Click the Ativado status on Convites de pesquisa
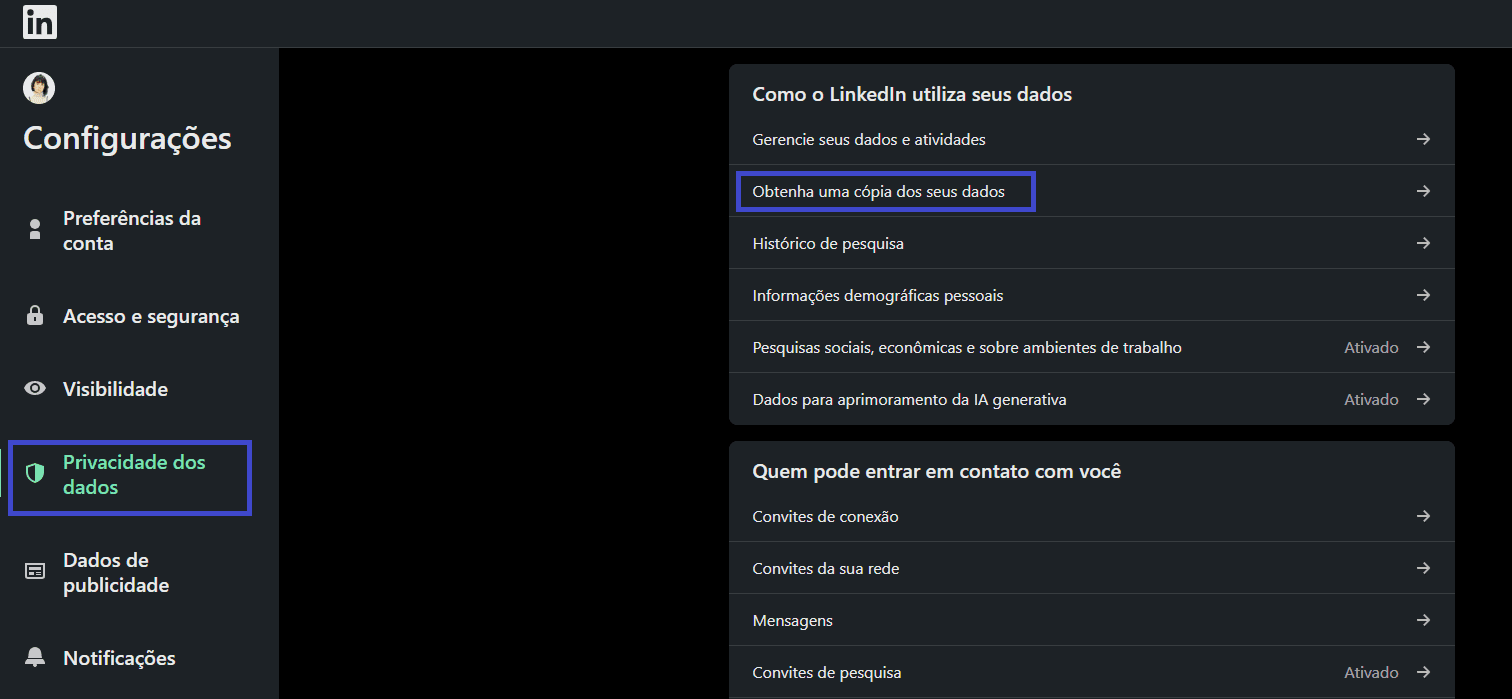Image resolution: width=1512 pixels, height=699 pixels. (1371, 672)
